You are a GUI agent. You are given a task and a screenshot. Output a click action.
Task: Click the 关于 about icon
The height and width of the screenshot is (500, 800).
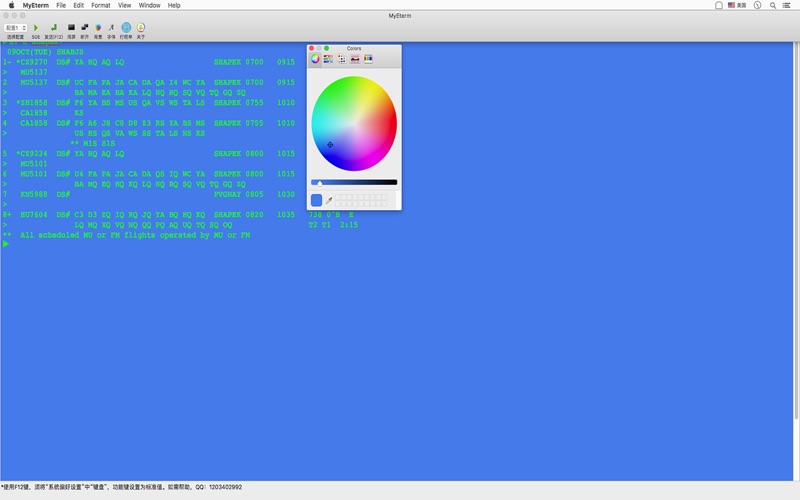point(140,28)
